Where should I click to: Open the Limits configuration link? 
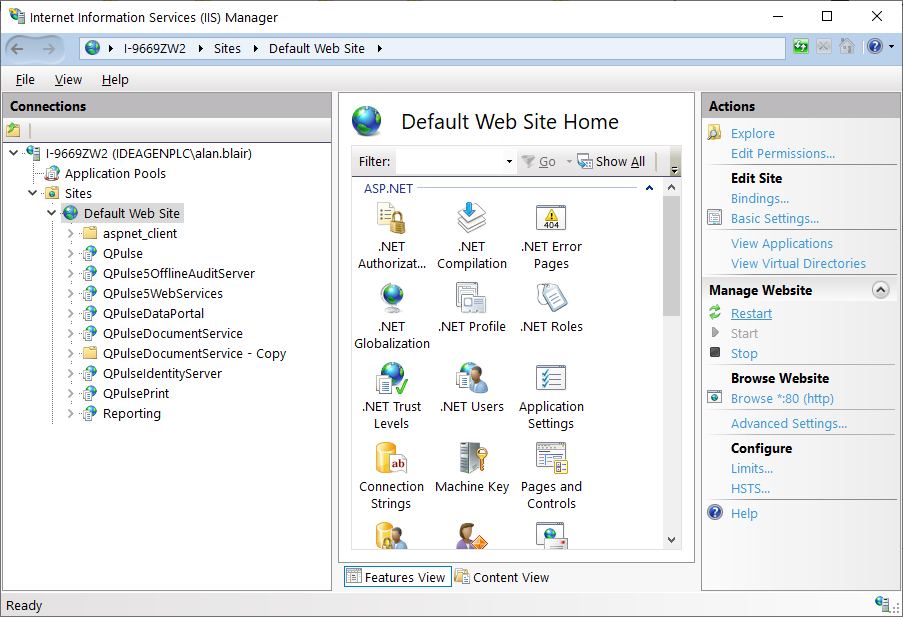[x=752, y=468]
